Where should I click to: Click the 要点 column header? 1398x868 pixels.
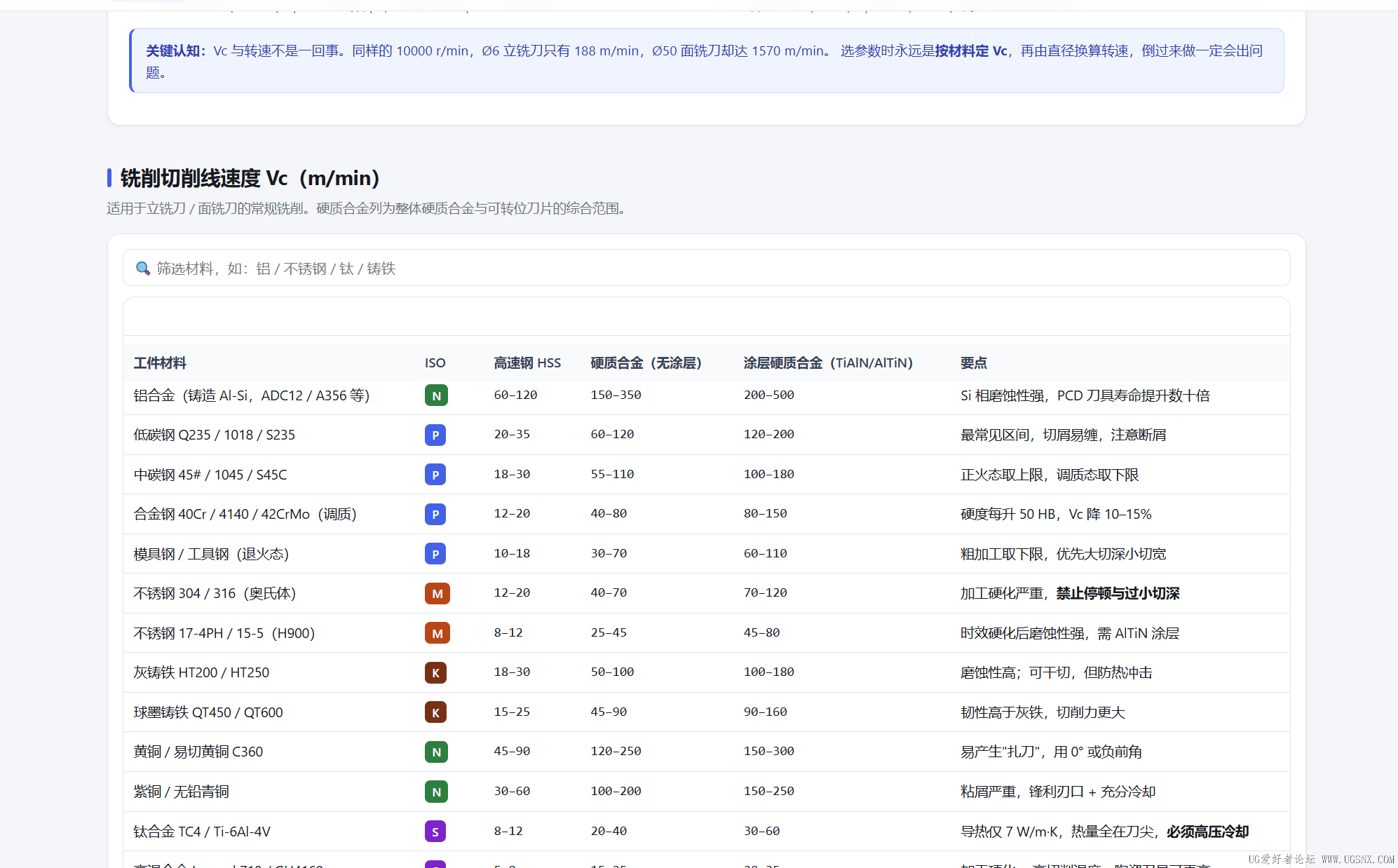point(974,362)
